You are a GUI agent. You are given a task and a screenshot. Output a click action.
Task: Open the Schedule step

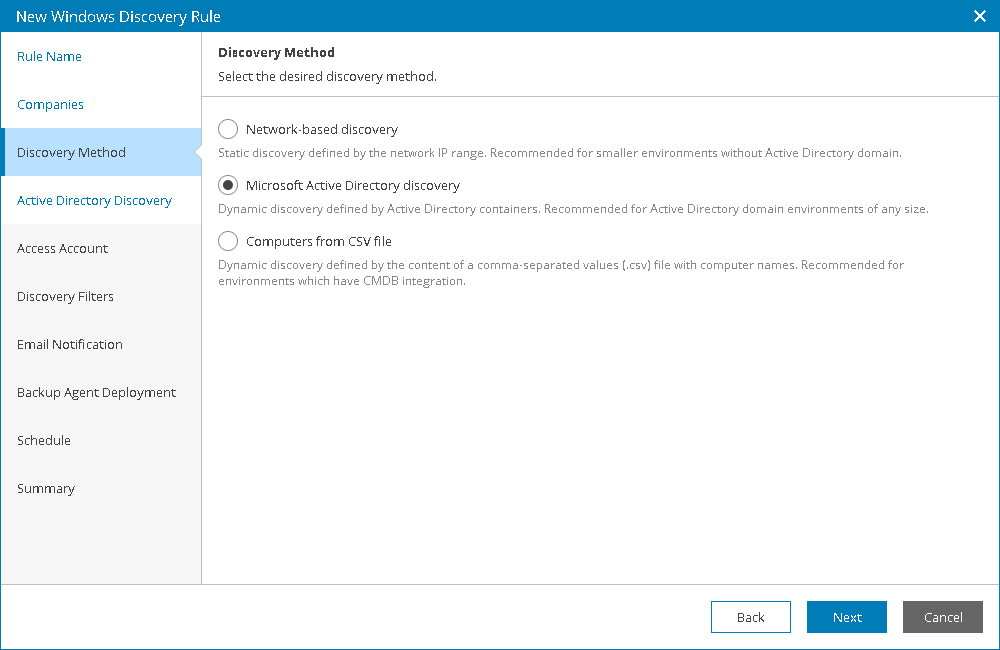pyautogui.click(x=43, y=440)
